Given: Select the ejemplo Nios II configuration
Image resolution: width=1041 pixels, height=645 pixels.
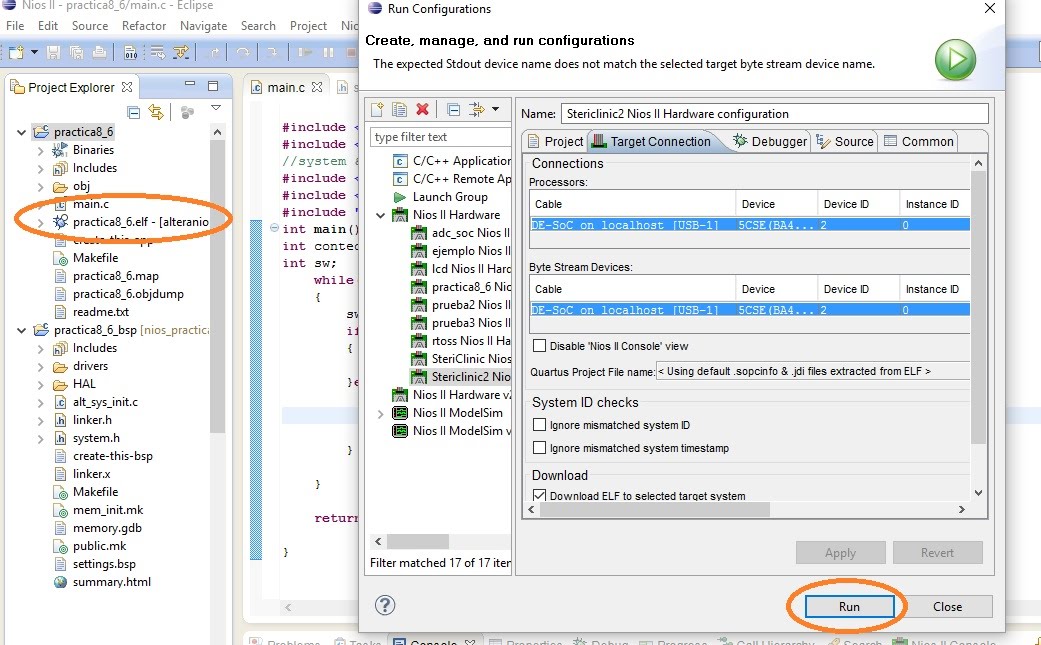Looking at the screenshot, I should [x=461, y=251].
